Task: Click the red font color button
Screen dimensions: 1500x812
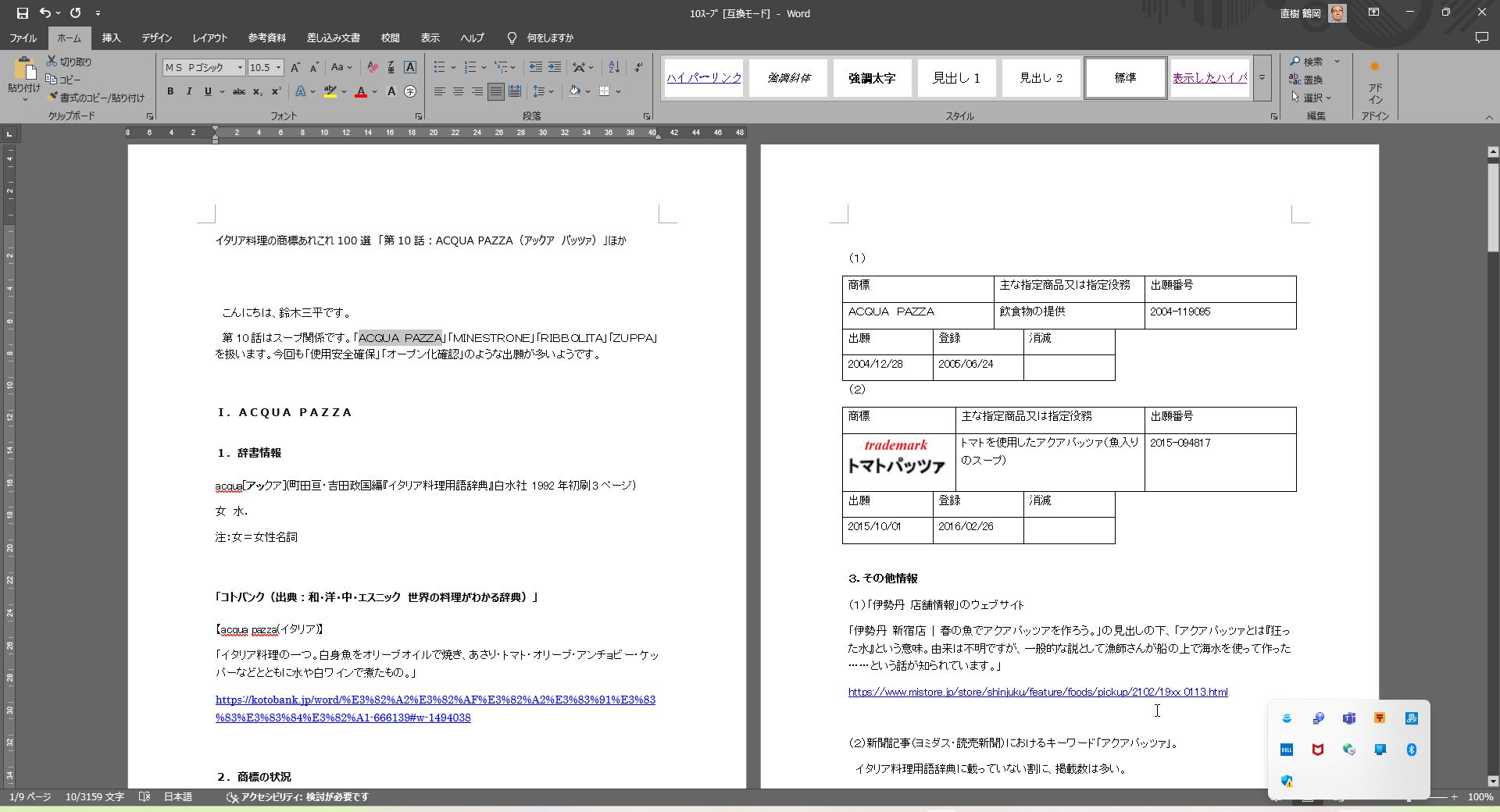Action: 361,91
